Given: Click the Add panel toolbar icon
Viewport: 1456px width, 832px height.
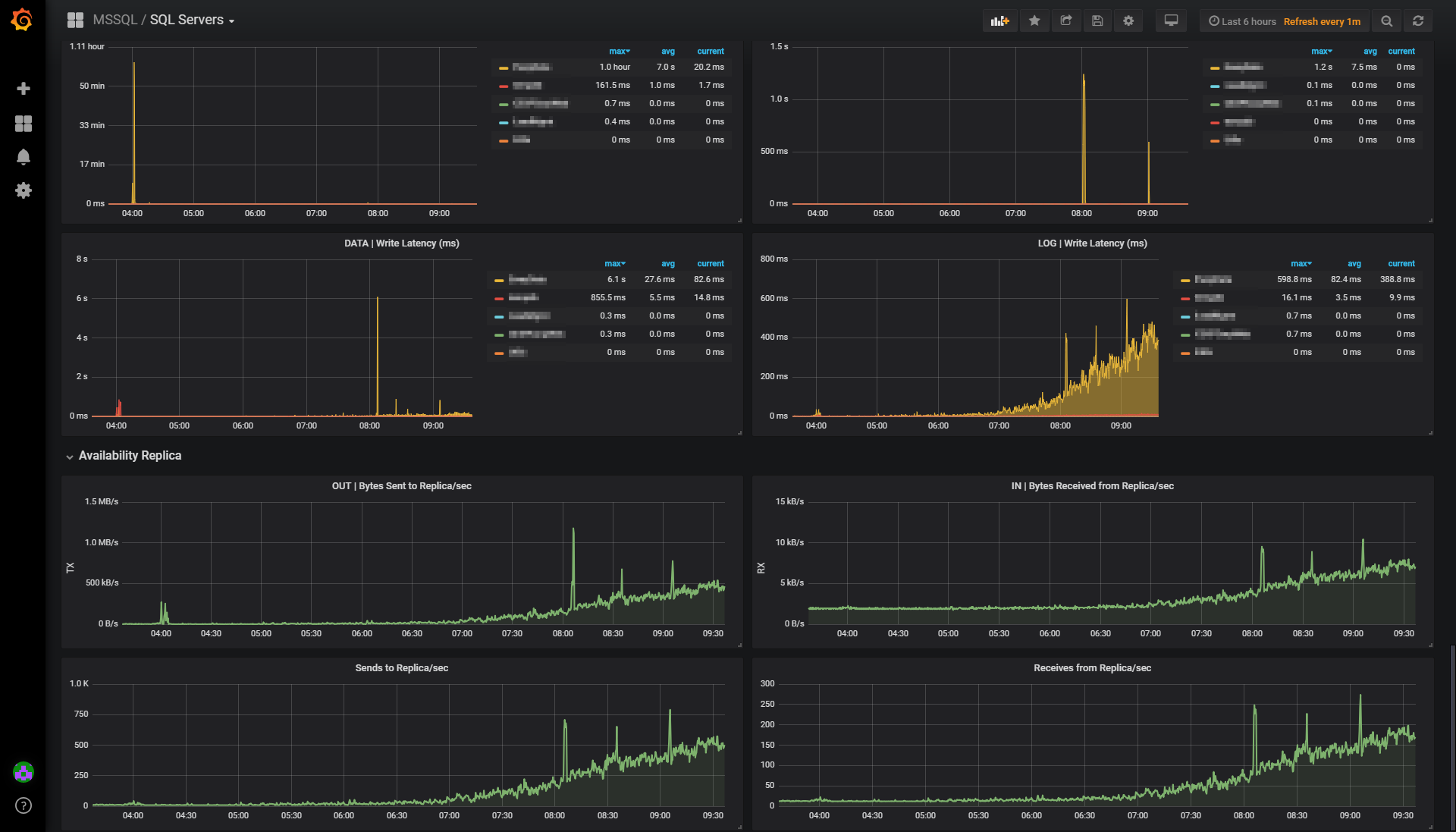Looking at the screenshot, I should (999, 21).
